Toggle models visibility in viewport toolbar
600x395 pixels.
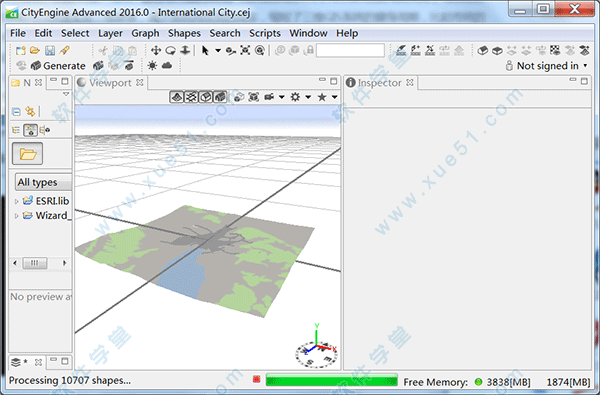(x=220, y=97)
